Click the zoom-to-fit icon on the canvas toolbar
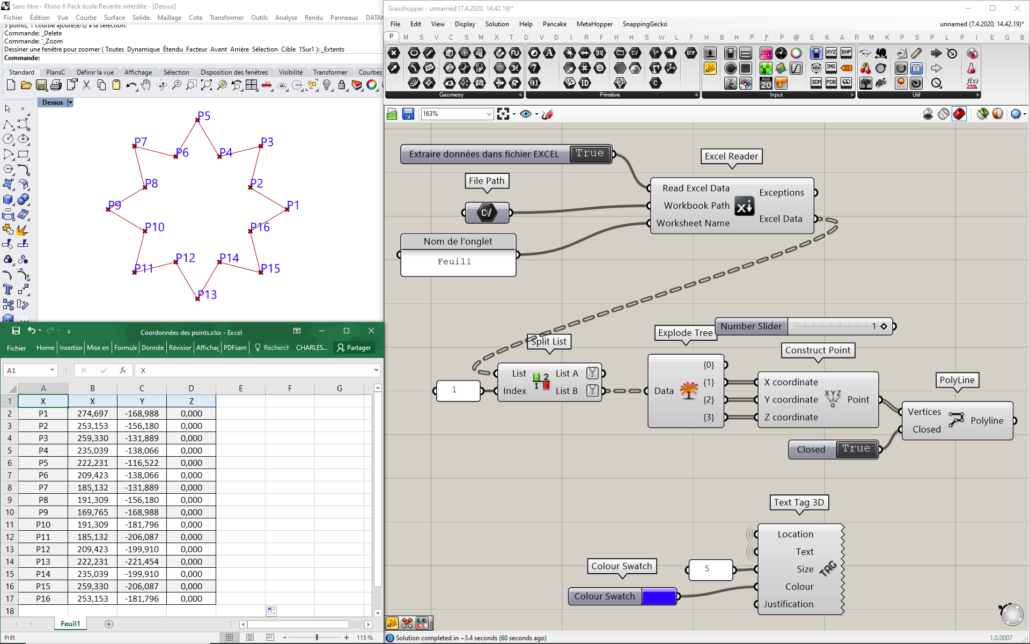This screenshot has width=1030, height=644. point(503,113)
